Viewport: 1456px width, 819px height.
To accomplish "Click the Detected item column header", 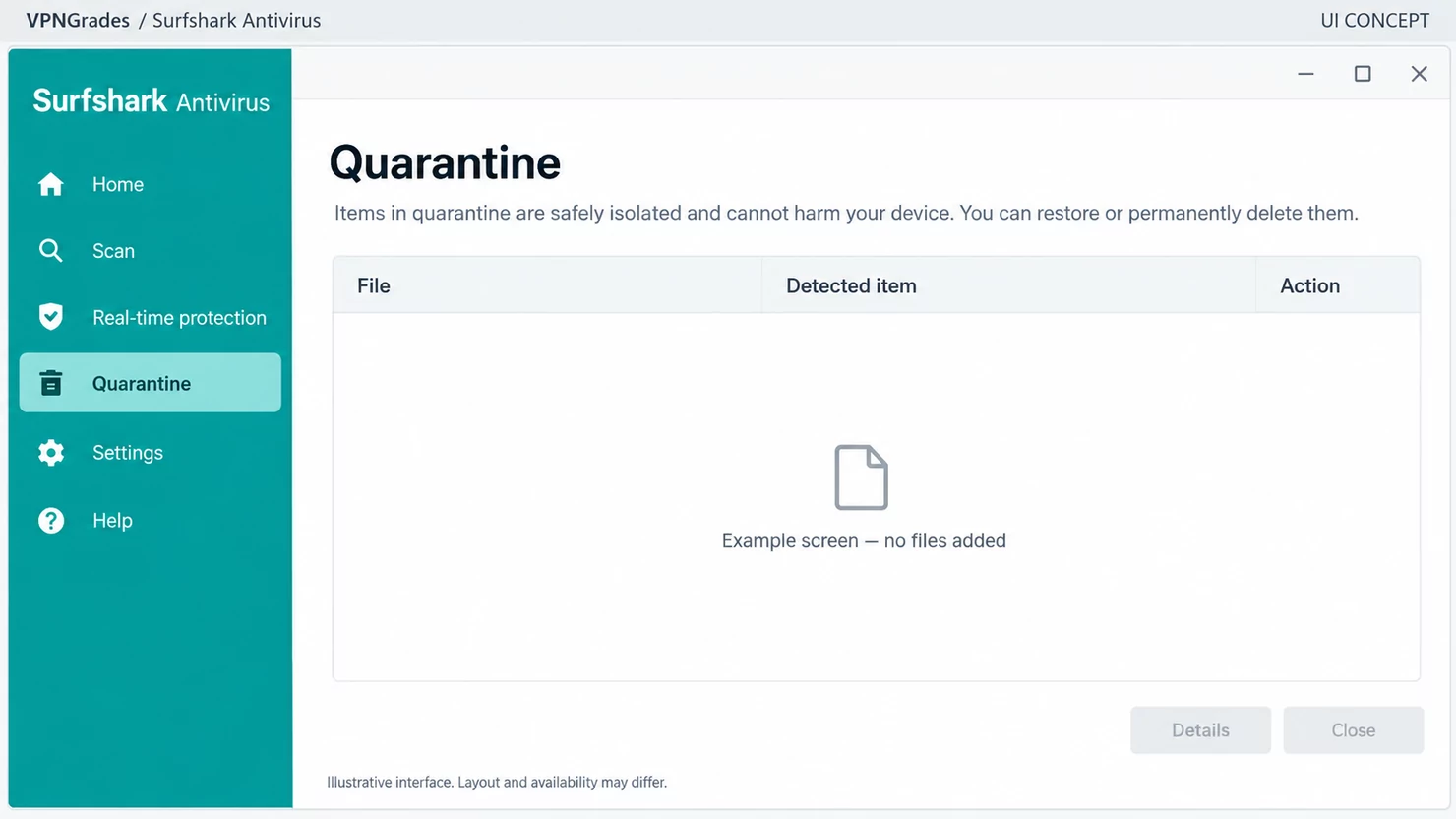I will 1008,285.
